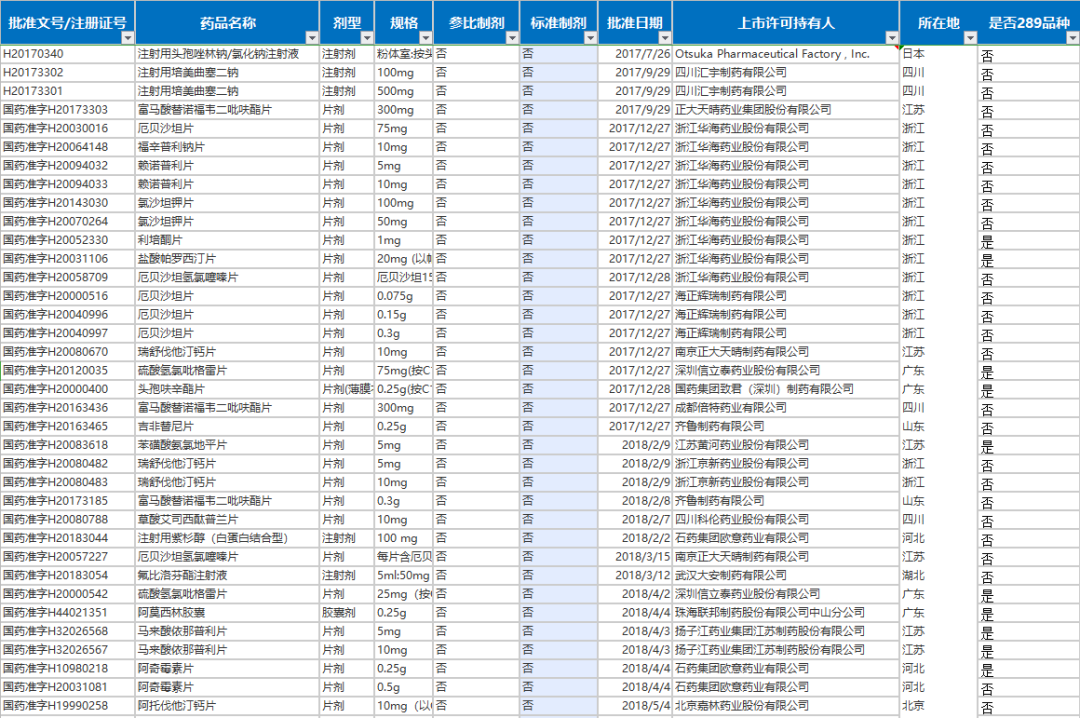Select cell H20173301
The height and width of the screenshot is (718, 1080).
tap(68, 91)
